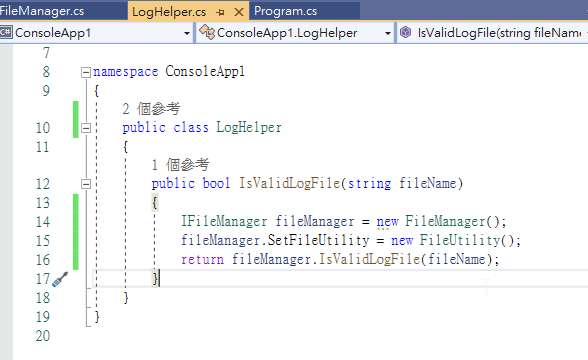Click 'SetFileUtility' on line 15
588x360 pixels.
coord(318,240)
